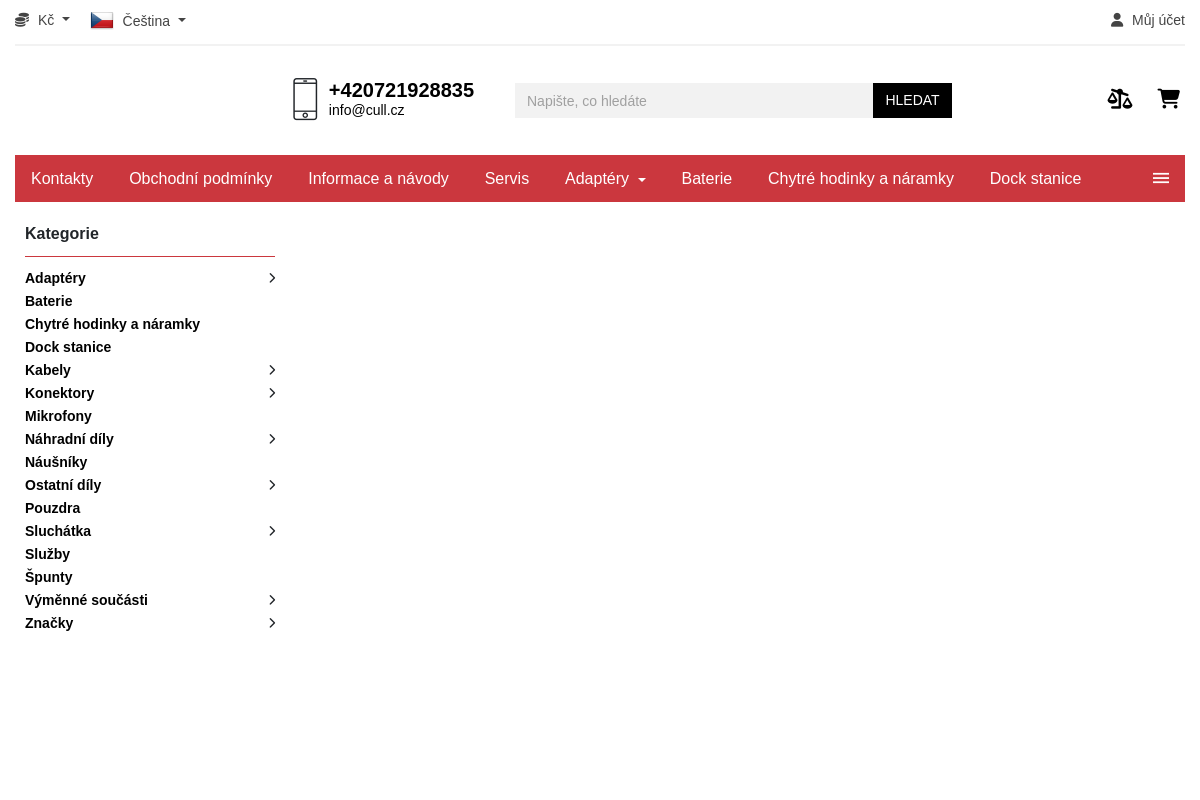Click the user icon next to Můj účet
Screen dimensions: 1200x800
(1117, 20)
